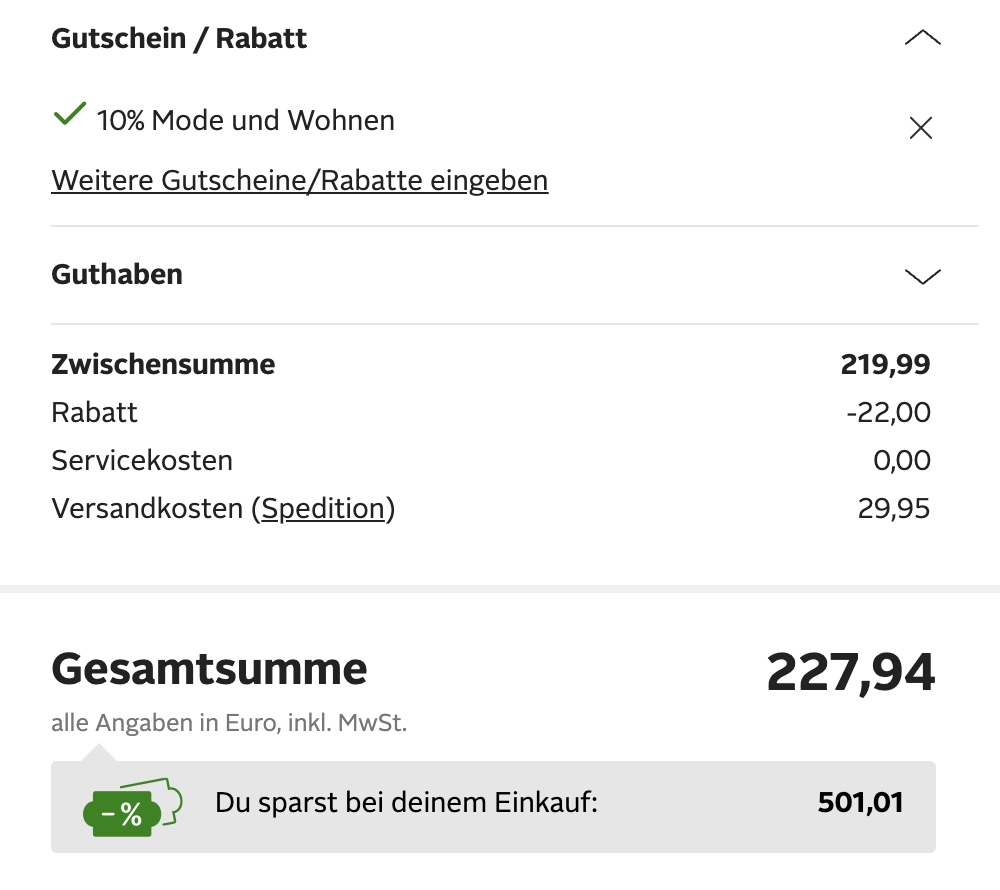Viewport: 1000px width, 890px height.
Task: Expand the Guthaben section chevron
Action: (x=922, y=276)
